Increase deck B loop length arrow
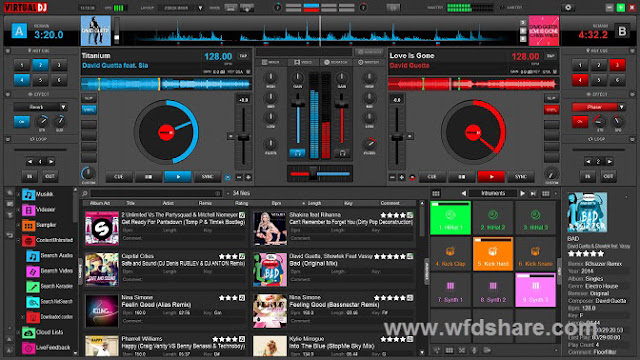 [609, 162]
